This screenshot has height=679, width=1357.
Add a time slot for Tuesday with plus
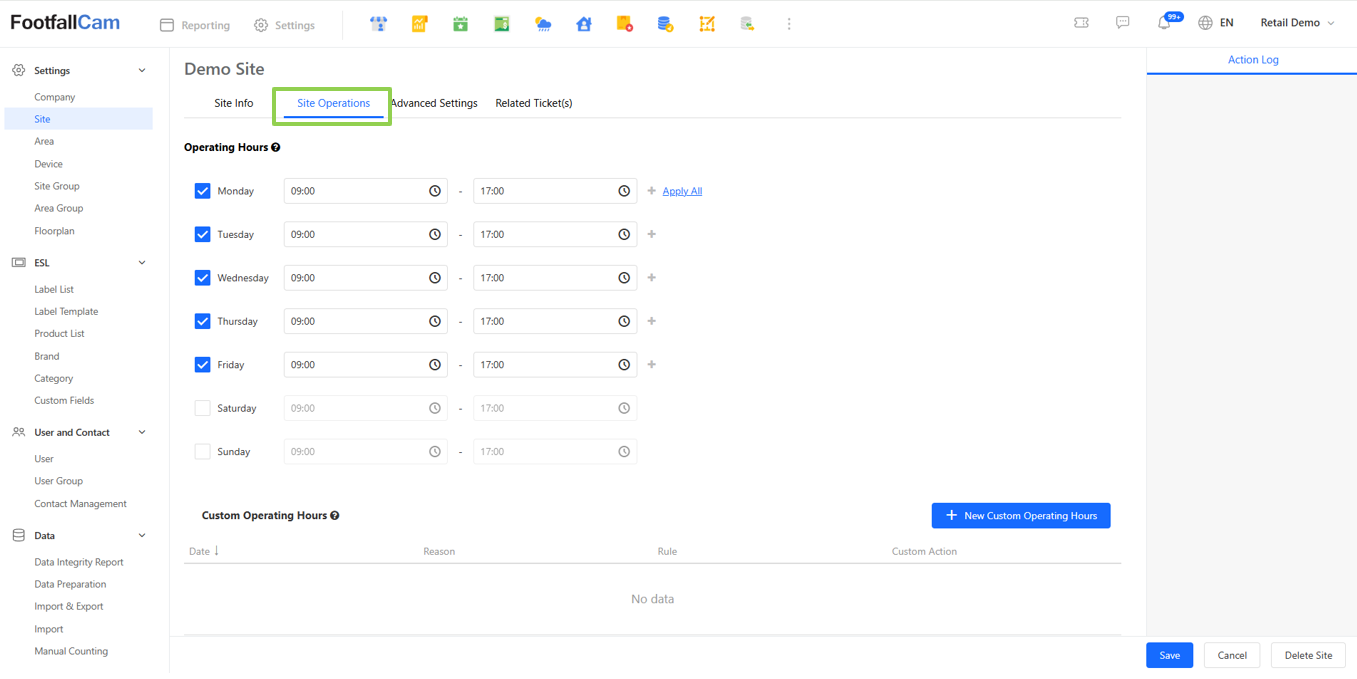[x=652, y=234]
